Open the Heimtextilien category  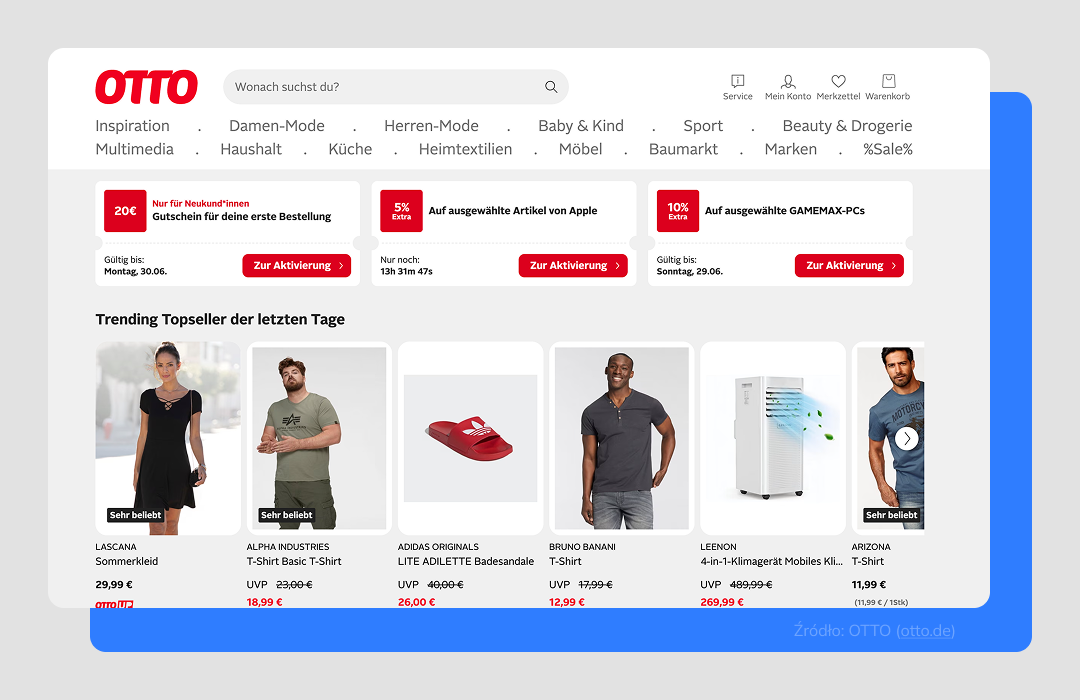[x=466, y=150]
